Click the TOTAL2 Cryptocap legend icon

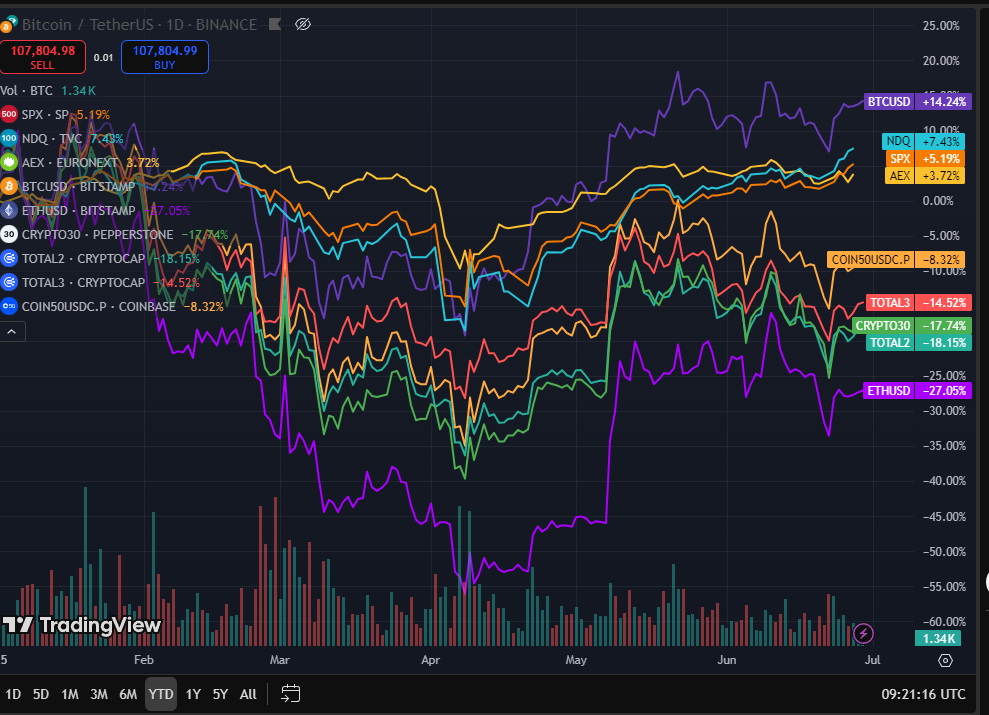[x=9, y=259]
